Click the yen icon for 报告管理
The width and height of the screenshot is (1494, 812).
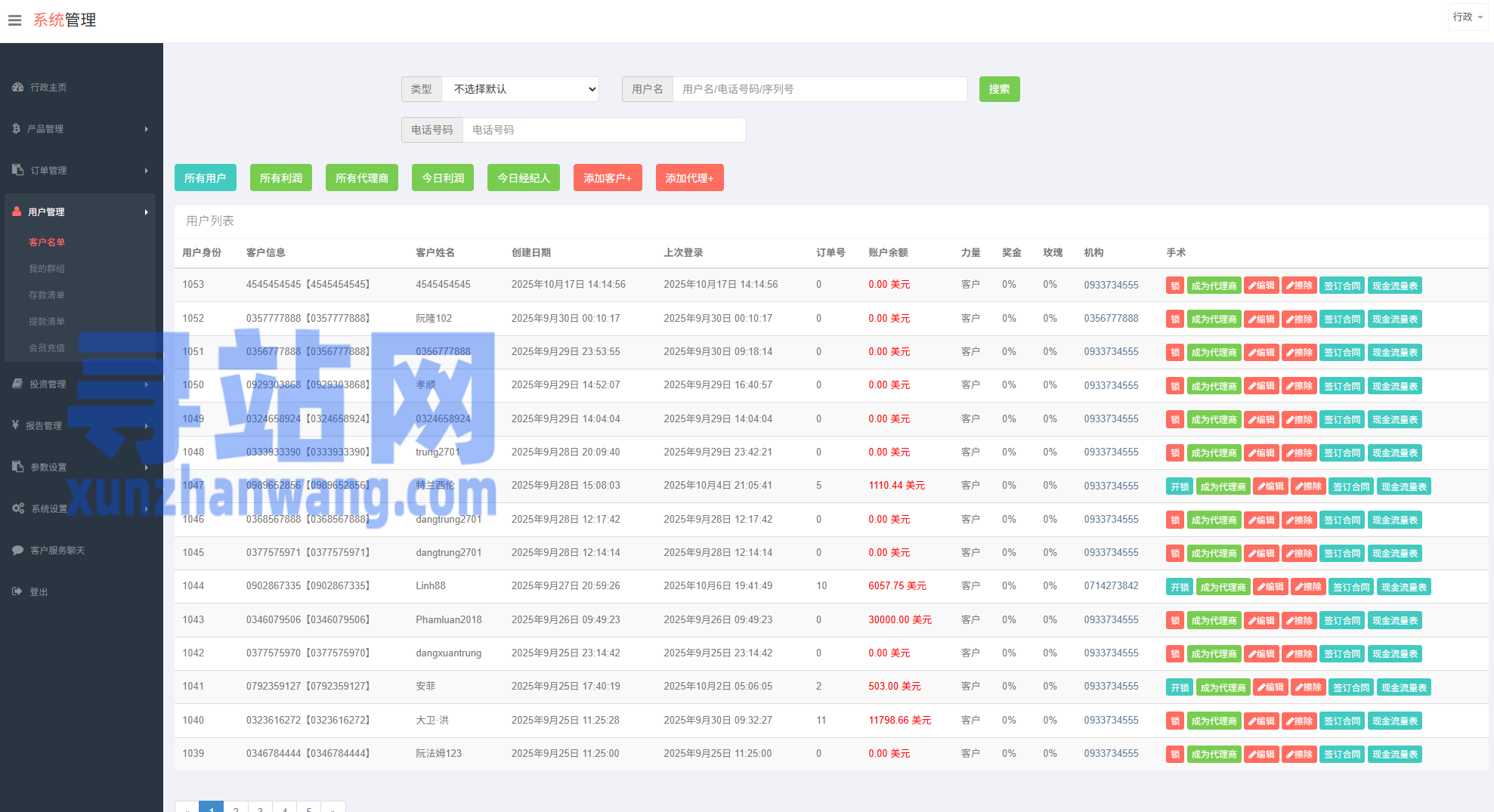(15, 425)
